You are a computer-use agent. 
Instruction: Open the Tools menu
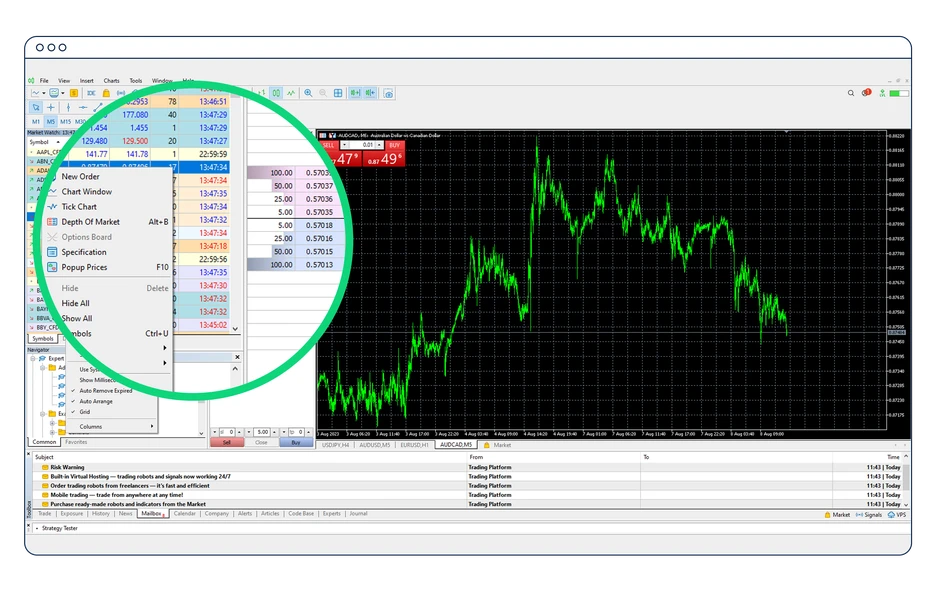[x=136, y=81]
